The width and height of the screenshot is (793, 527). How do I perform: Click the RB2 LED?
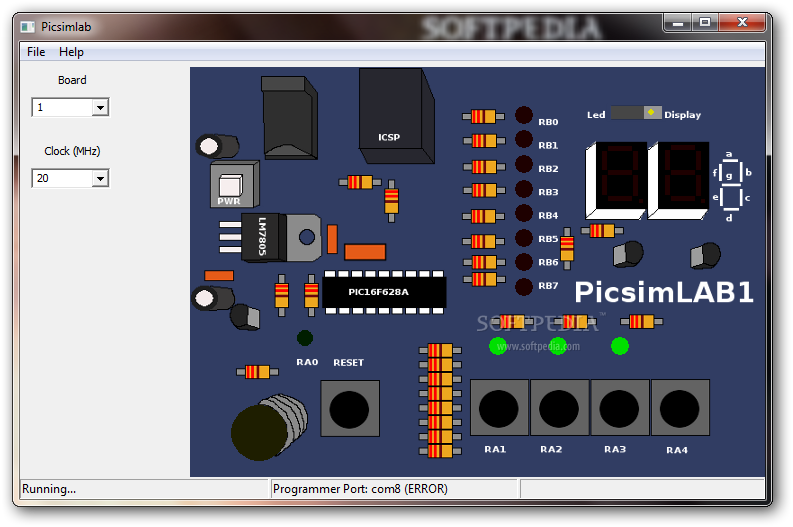(523, 164)
